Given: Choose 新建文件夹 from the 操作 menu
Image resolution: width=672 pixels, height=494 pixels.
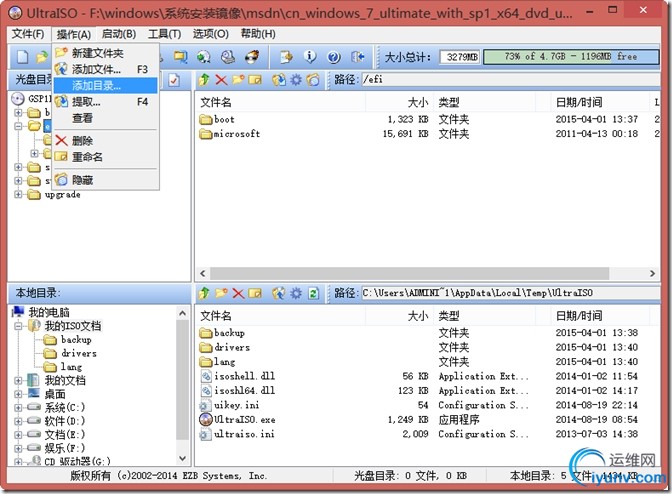Looking at the screenshot, I should tap(105, 53).
